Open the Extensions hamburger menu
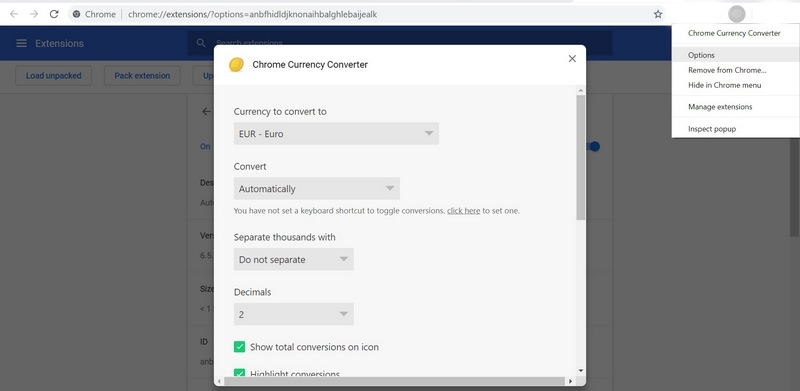This screenshot has height=391, width=800. 21,43
